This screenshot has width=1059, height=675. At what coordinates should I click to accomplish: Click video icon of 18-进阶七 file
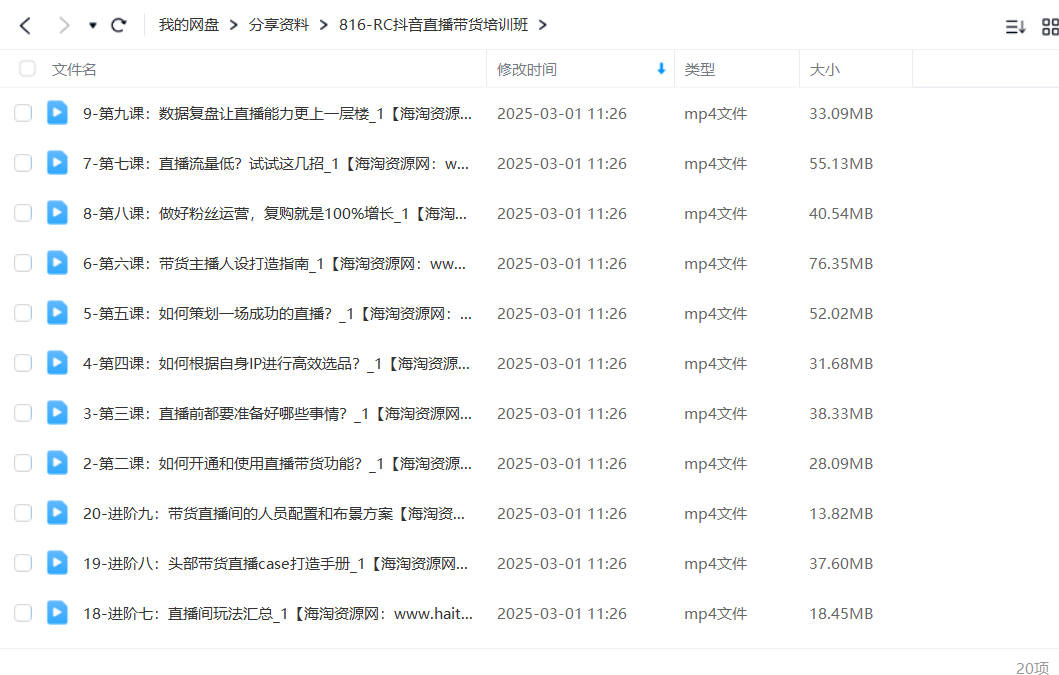57,613
